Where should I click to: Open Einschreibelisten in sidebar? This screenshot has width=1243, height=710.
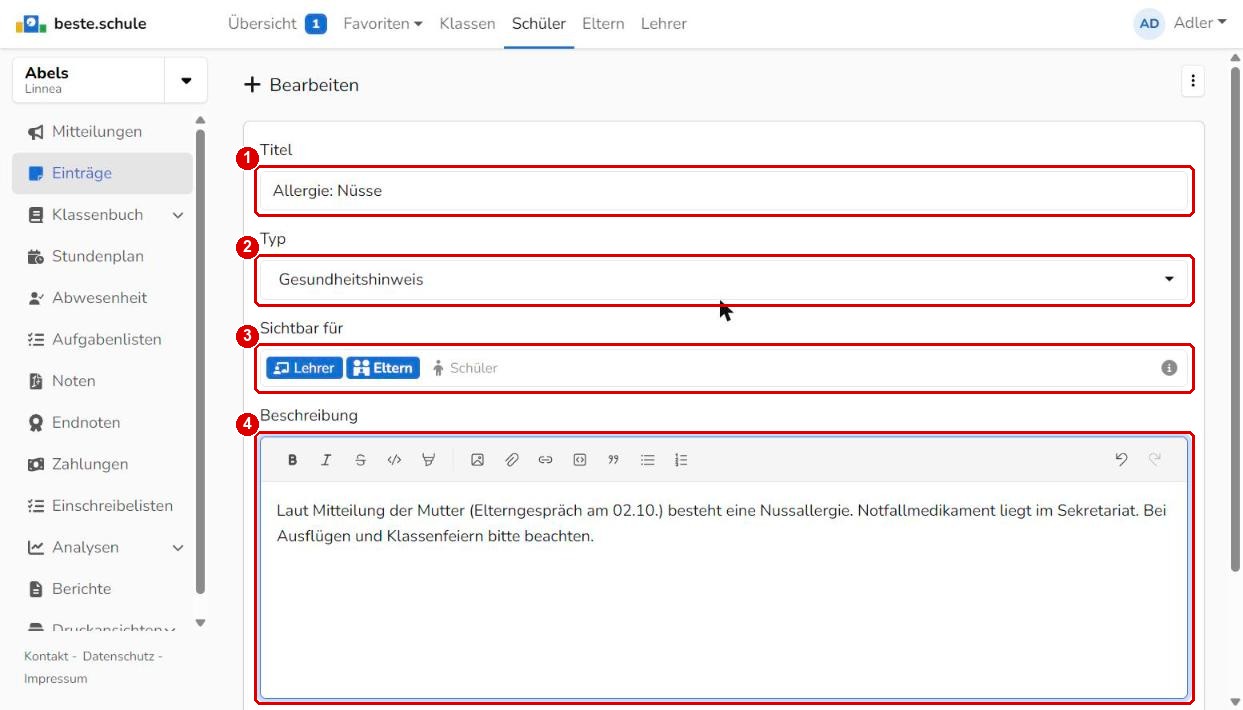[102, 506]
